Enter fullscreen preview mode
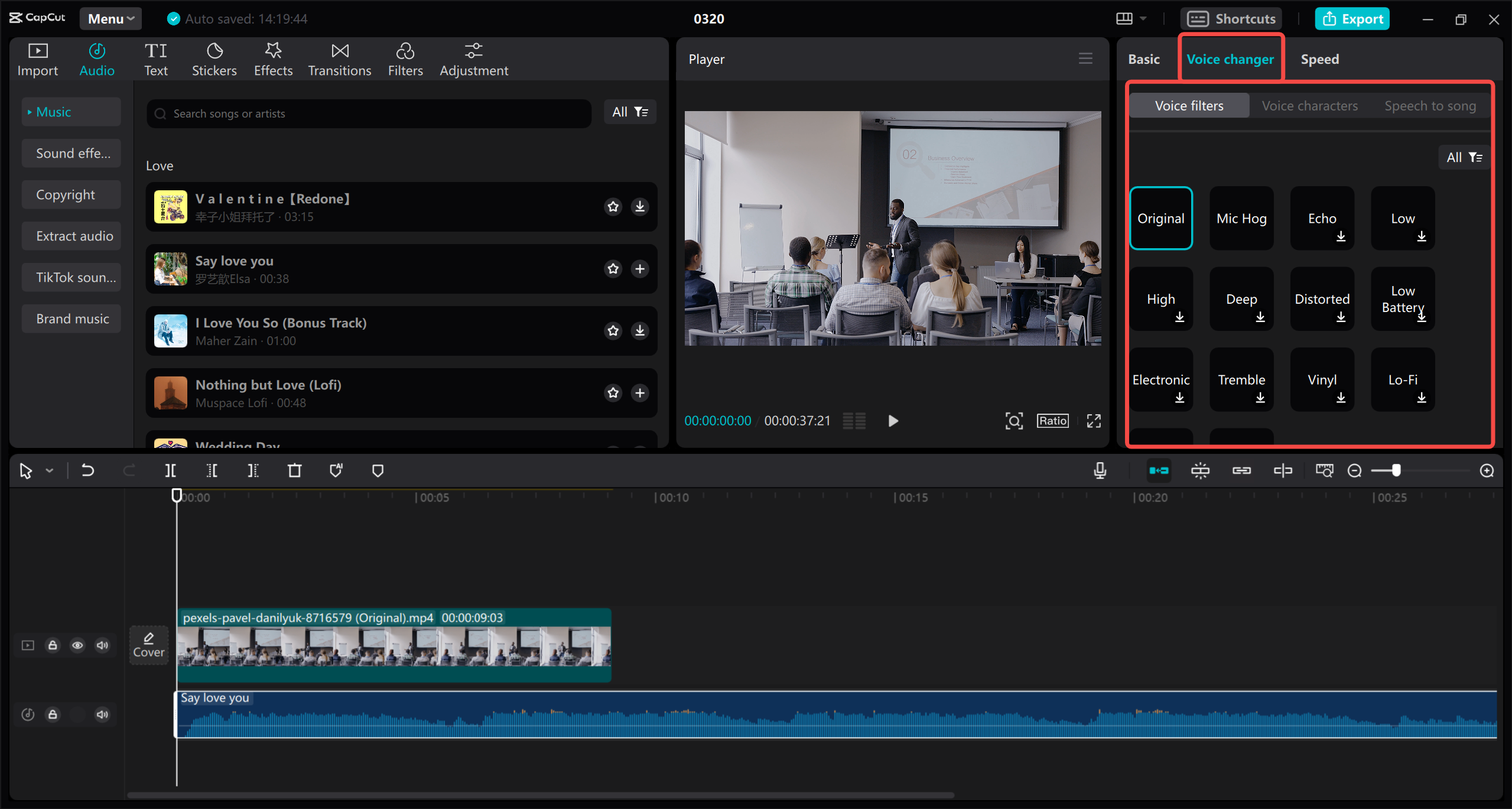Viewport: 1512px width, 809px height. [1093, 421]
